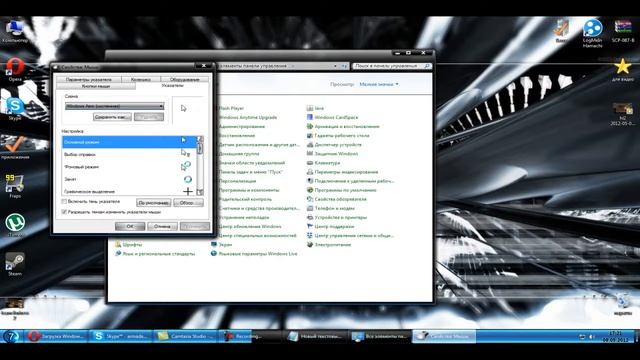The height and width of the screenshot is (360, 640).
Task: Open the Fraps desktop shortcut
Action: click(x=15, y=186)
